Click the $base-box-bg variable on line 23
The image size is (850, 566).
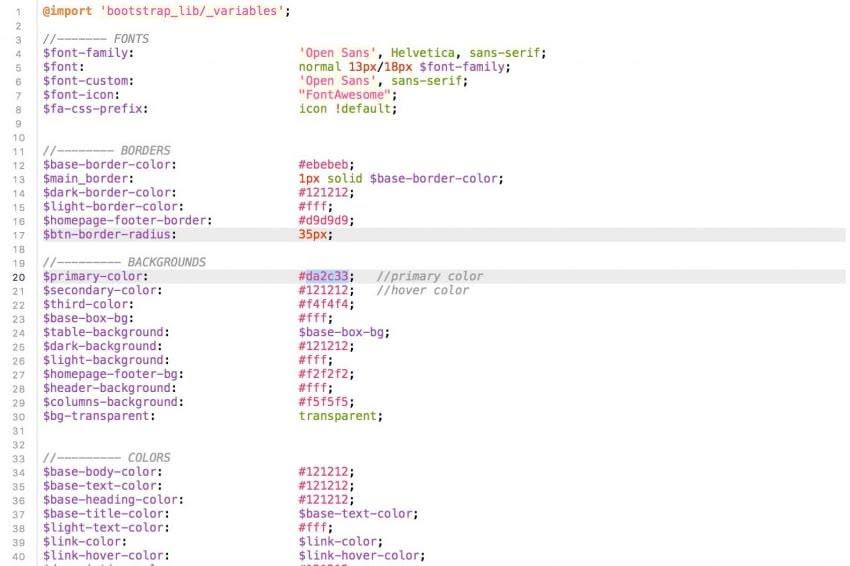pyautogui.click(x=88, y=318)
